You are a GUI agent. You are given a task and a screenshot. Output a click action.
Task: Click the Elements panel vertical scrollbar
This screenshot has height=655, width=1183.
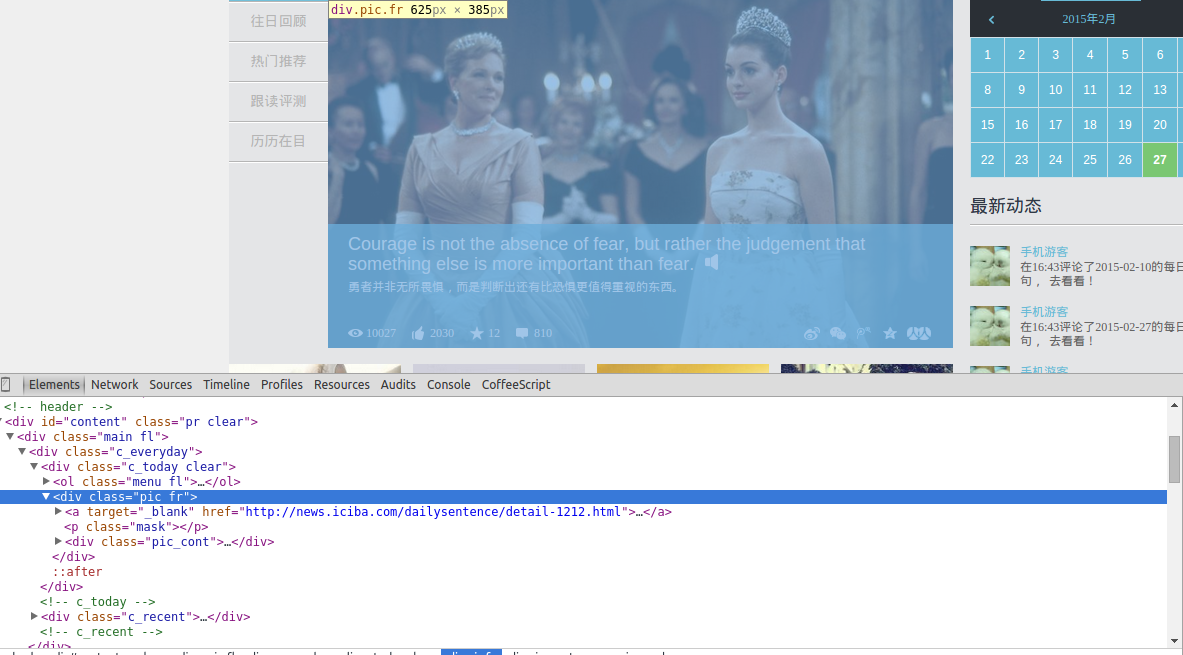point(1174,459)
